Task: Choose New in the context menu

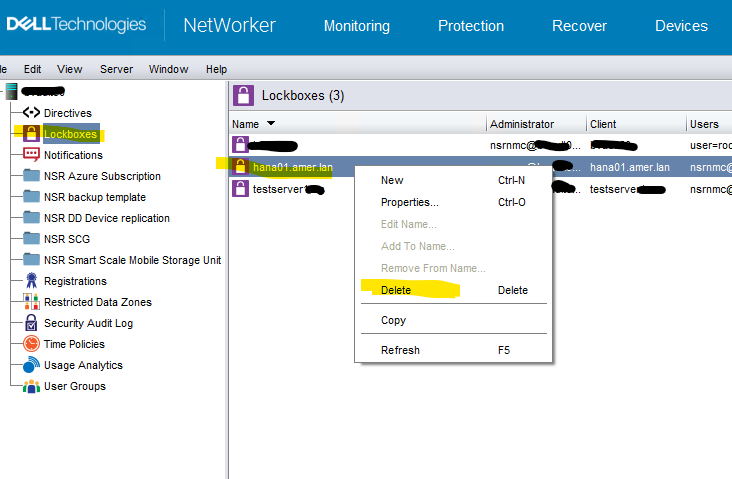Action: tap(453, 180)
